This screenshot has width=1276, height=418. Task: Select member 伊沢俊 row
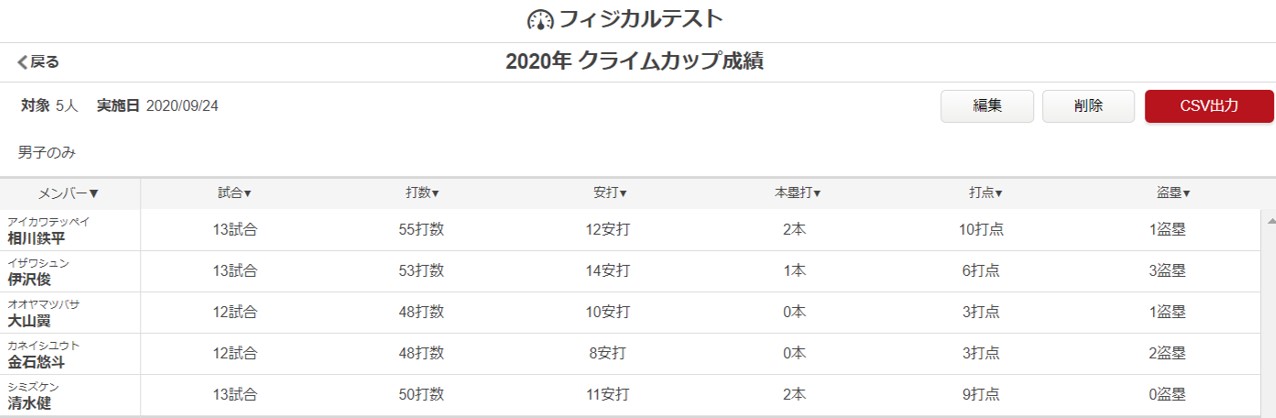630,271
